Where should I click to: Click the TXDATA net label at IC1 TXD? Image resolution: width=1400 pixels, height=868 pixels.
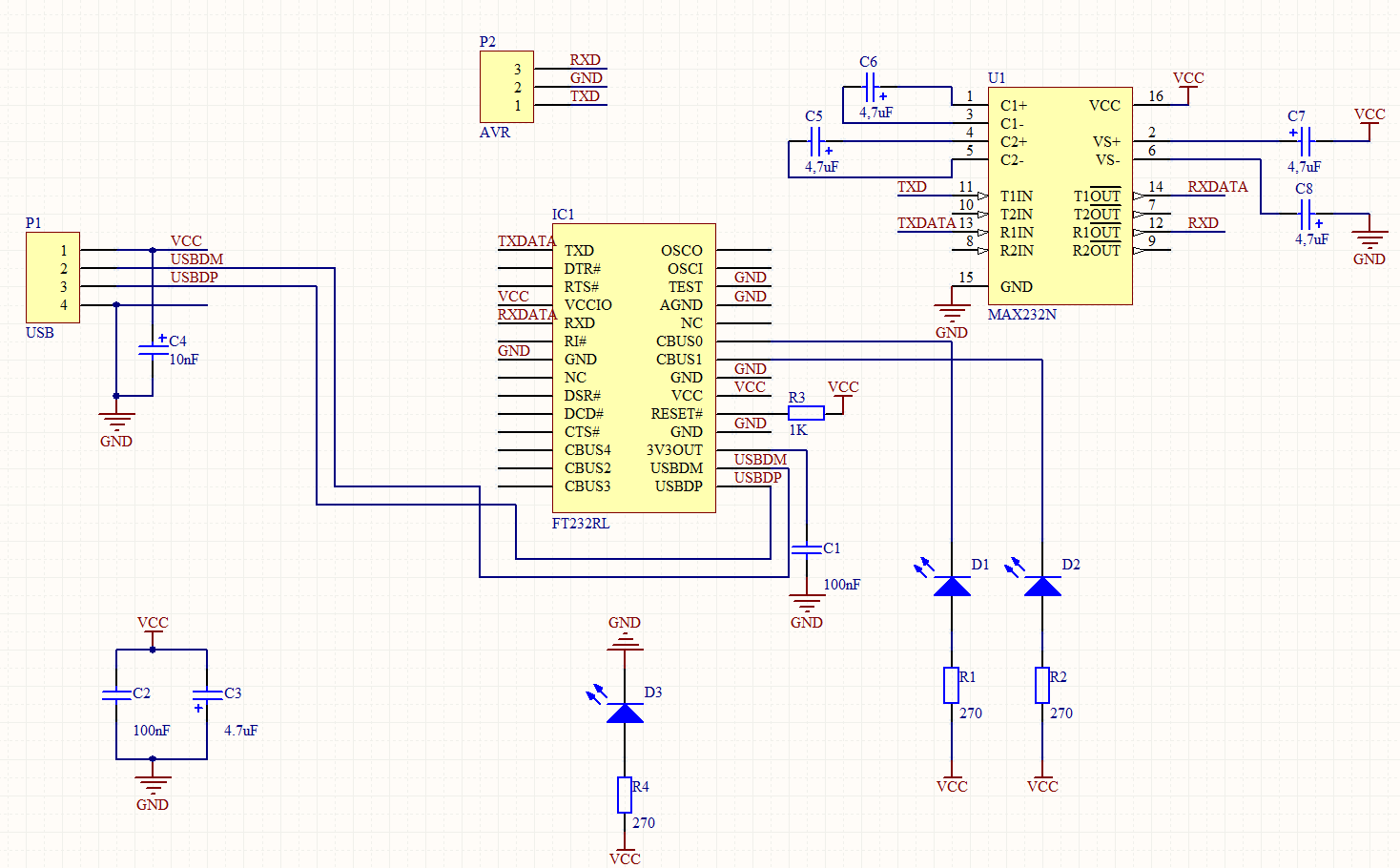526,241
